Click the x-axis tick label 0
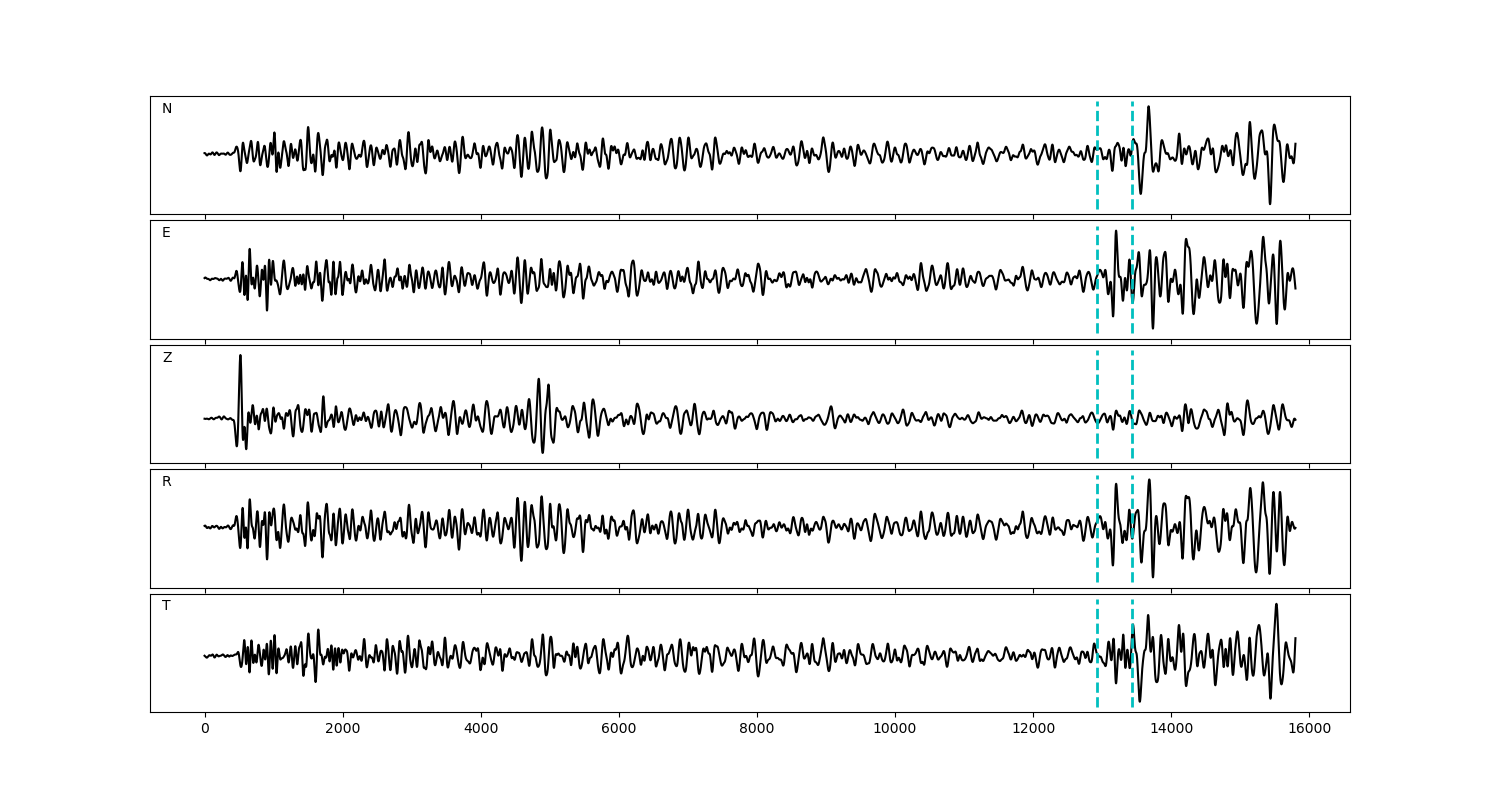1500x800 pixels. (205, 730)
